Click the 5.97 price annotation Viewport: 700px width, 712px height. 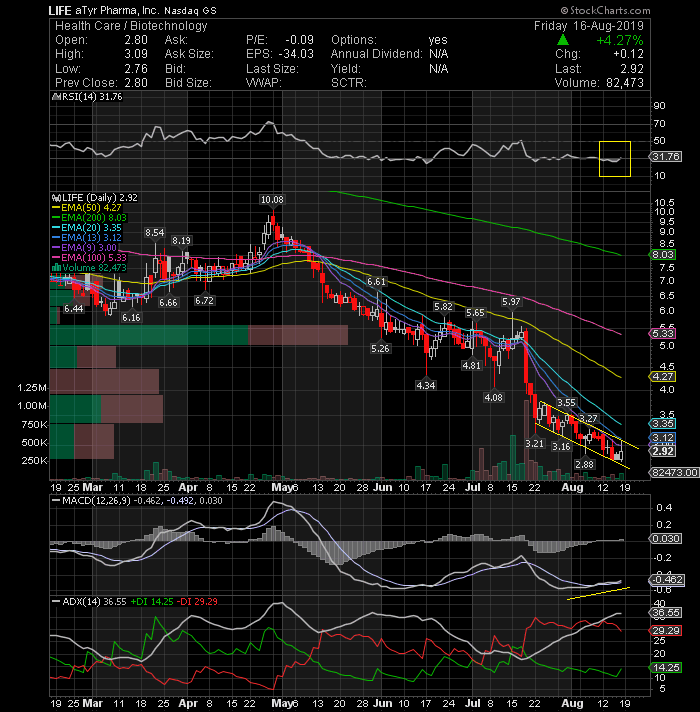click(x=511, y=302)
